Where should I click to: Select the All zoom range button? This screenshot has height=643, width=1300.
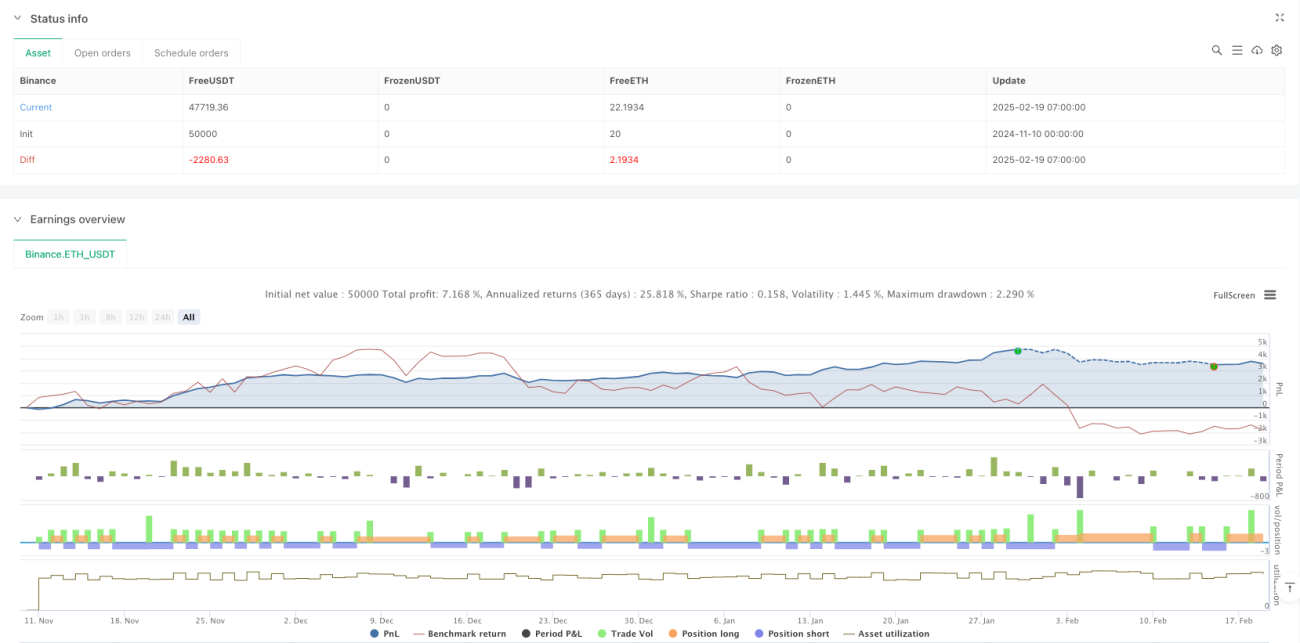pos(189,317)
